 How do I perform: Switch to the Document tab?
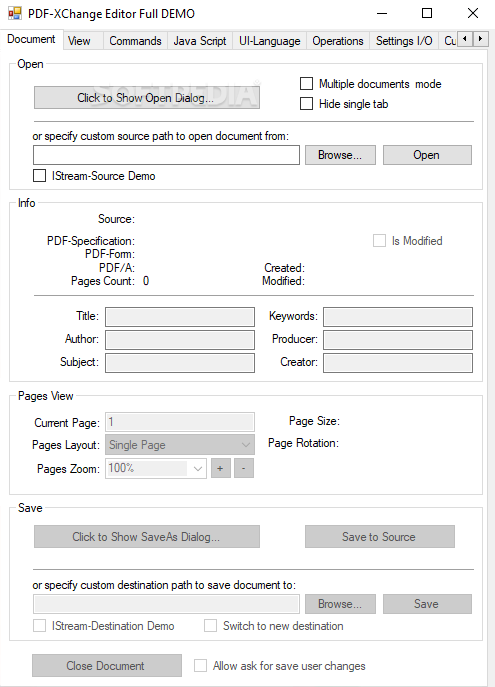tap(32, 39)
